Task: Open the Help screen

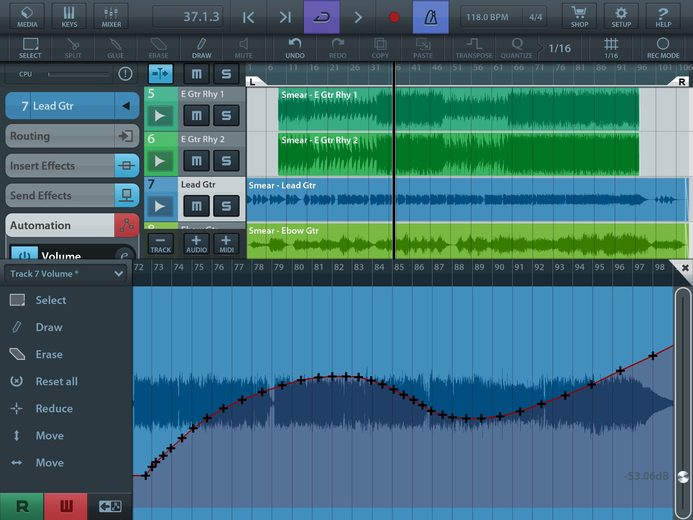Action: (663, 16)
